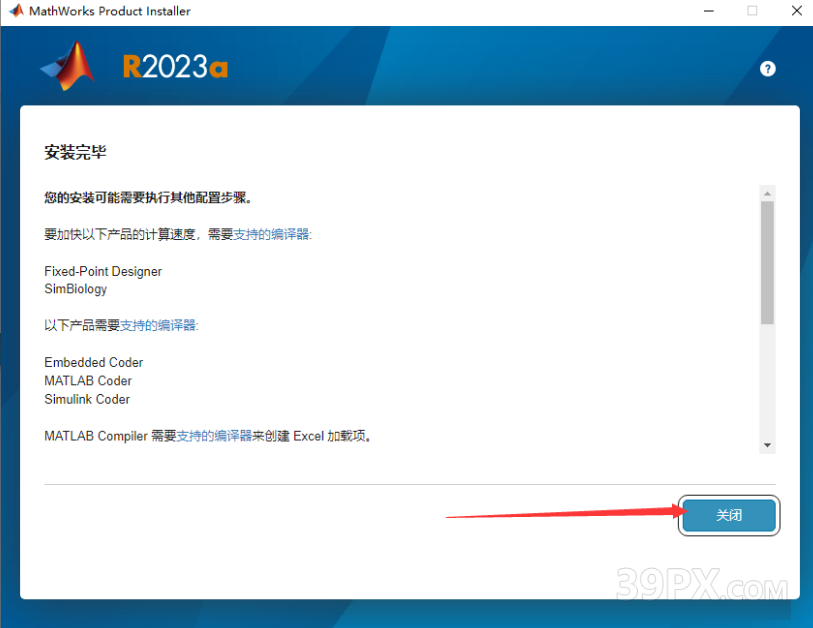Screen dimensions: 813x628
Task: Select the Embedded Coder text
Action: pos(93,362)
